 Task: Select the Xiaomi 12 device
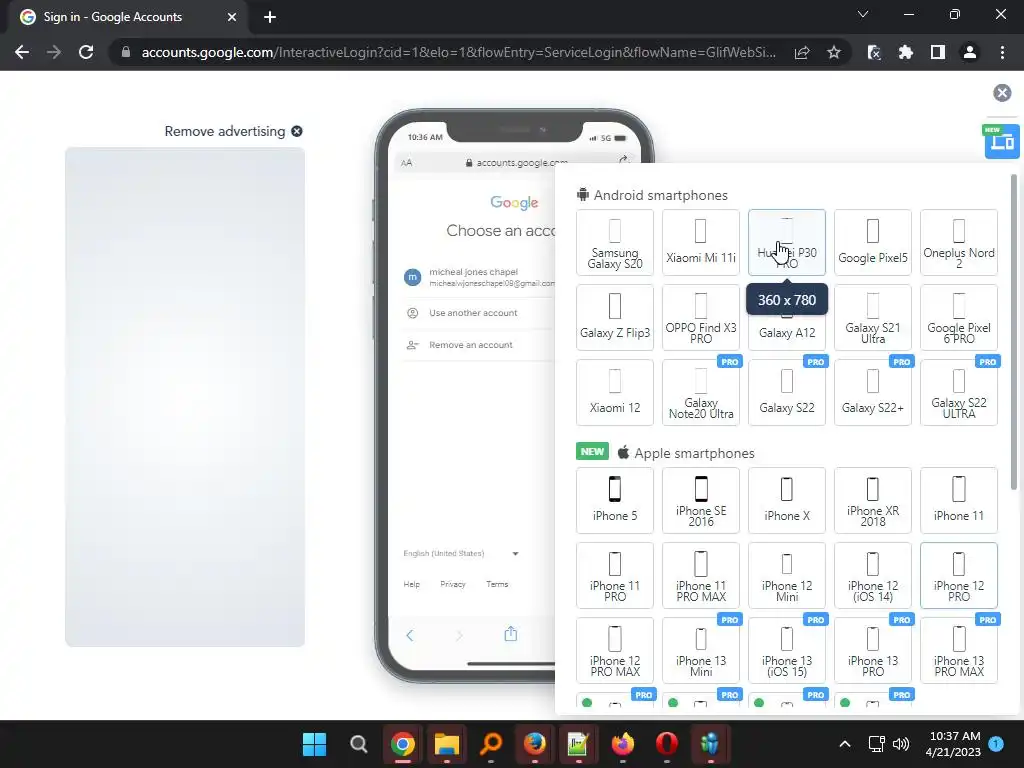coord(615,392)
